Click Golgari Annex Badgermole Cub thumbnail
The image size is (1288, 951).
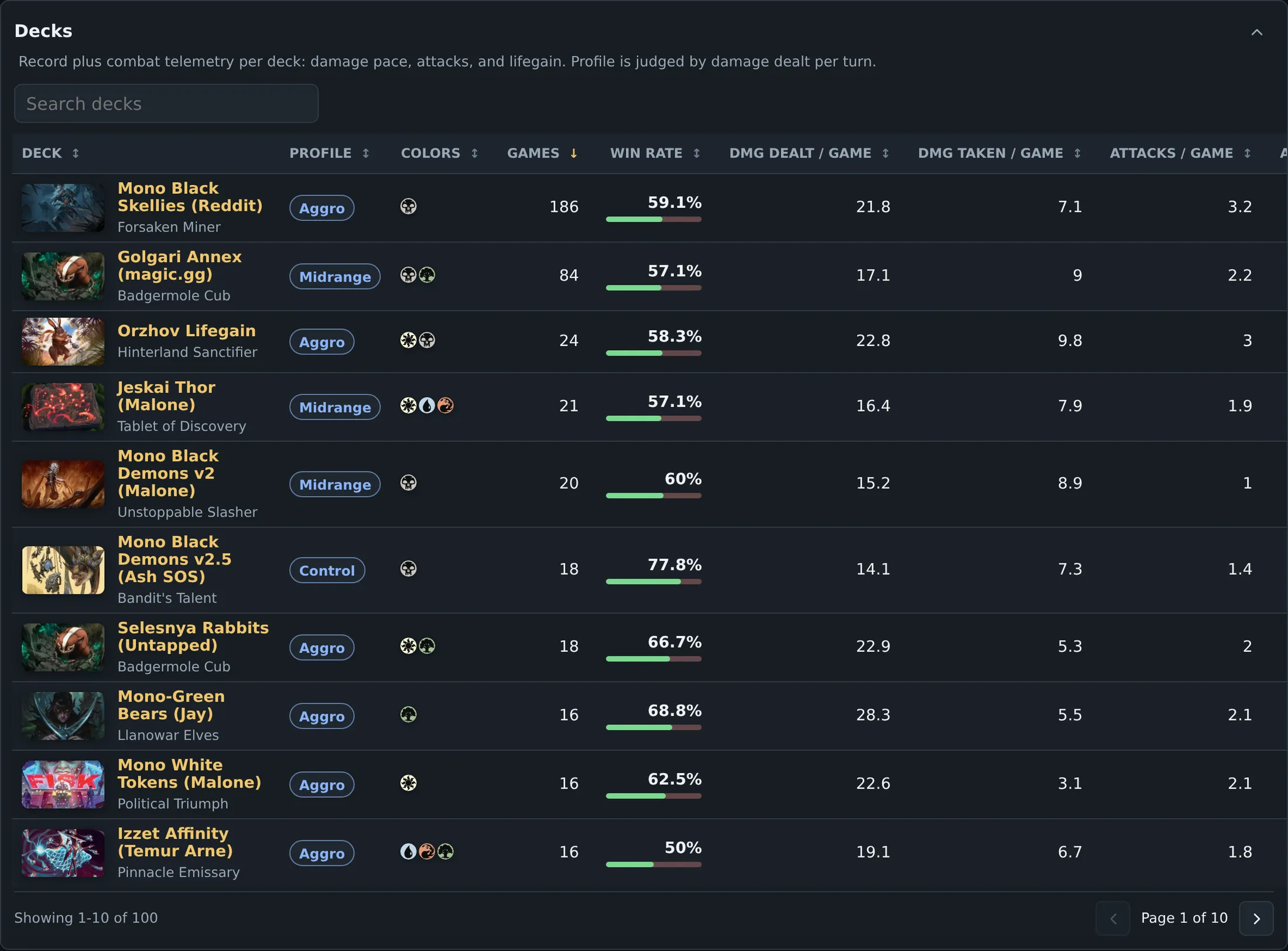63,276
